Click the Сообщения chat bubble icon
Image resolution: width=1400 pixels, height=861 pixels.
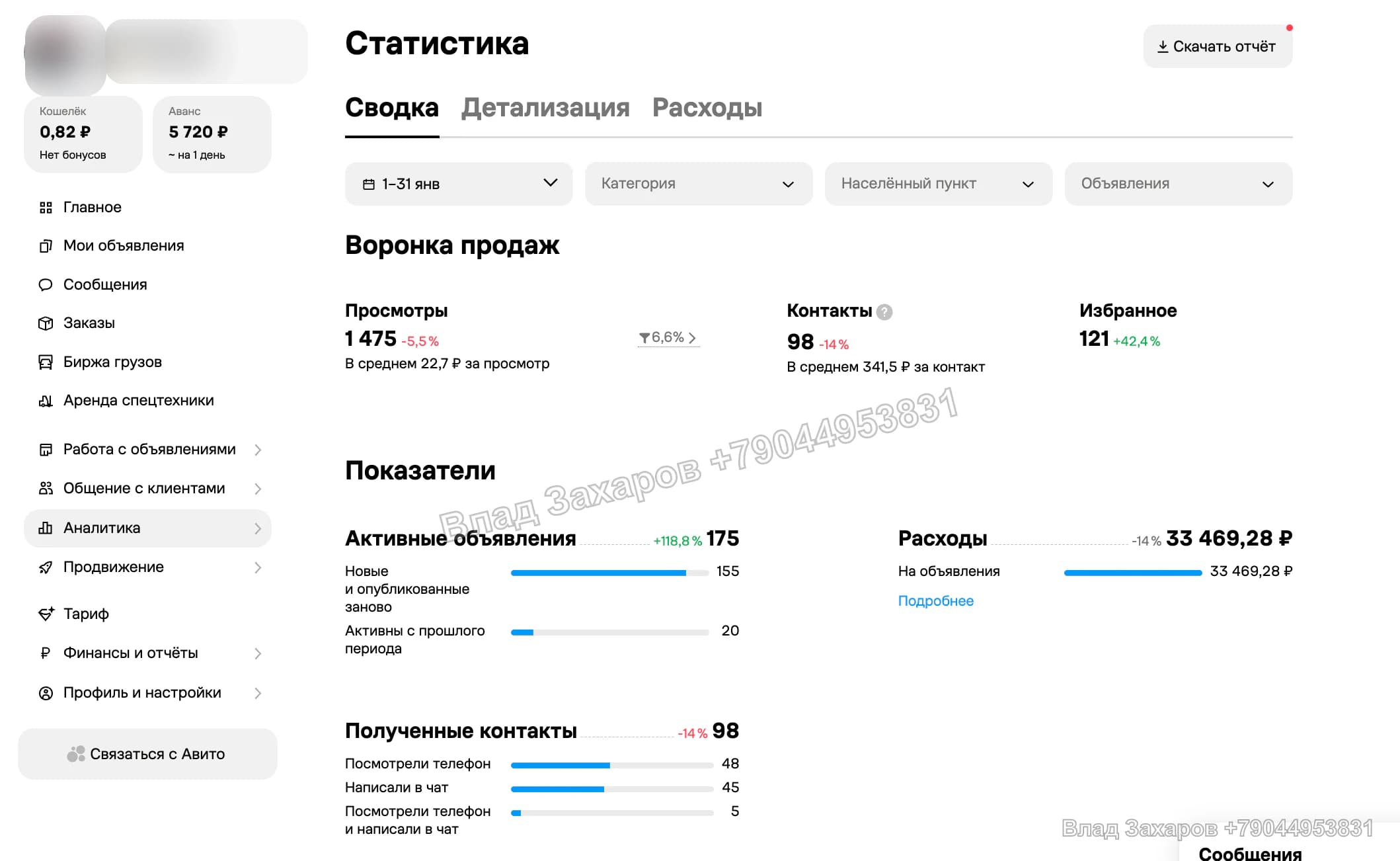[x=46, y=285]
